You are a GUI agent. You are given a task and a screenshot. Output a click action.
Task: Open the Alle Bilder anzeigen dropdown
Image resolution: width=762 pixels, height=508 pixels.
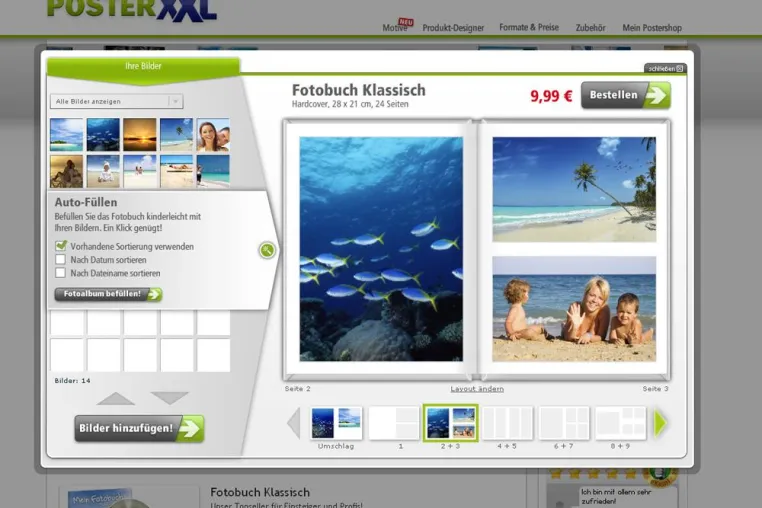tap(117, 101)
